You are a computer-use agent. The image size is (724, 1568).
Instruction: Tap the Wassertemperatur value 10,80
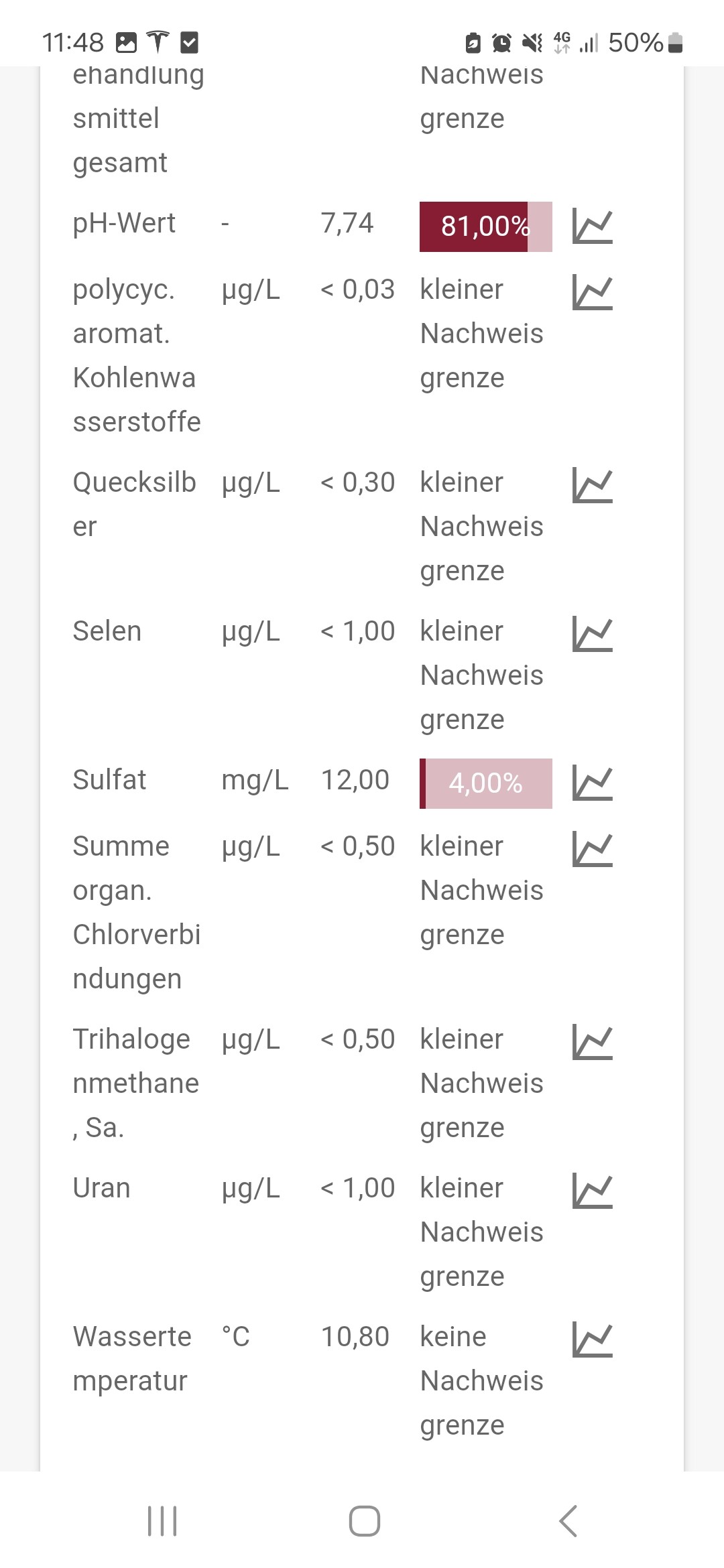(355, 1337)
